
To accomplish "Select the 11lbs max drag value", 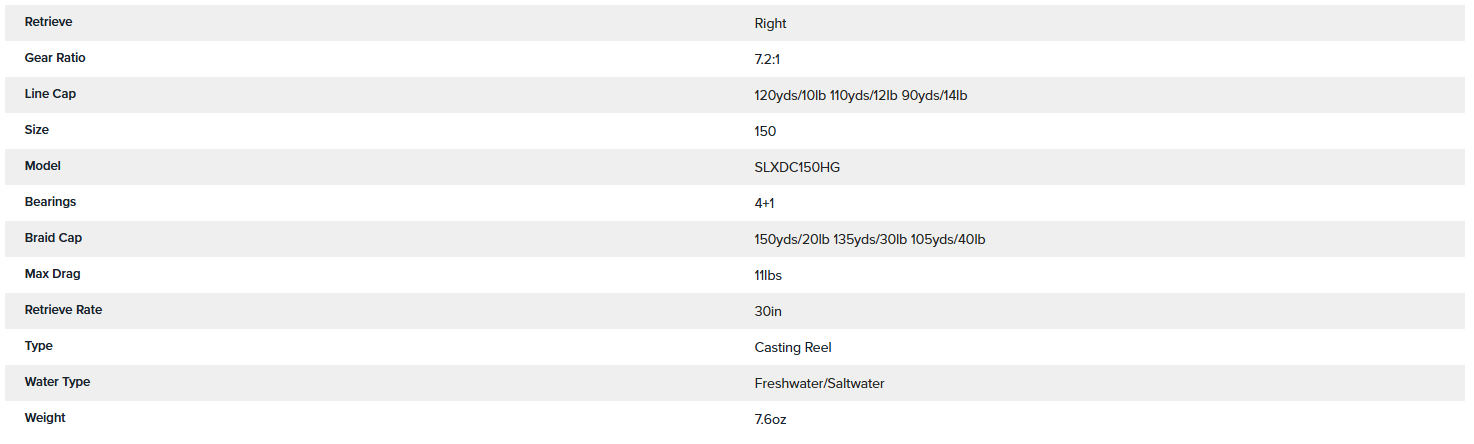I will [x=768, y=275].
